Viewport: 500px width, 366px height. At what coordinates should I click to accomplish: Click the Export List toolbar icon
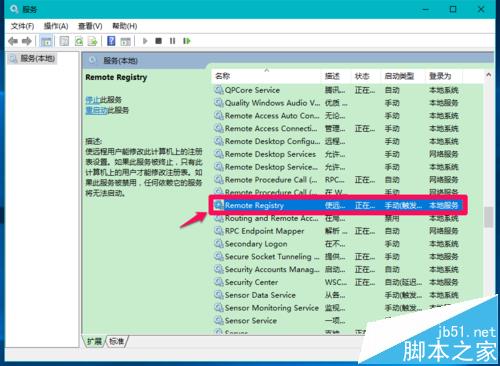[92, 41]
